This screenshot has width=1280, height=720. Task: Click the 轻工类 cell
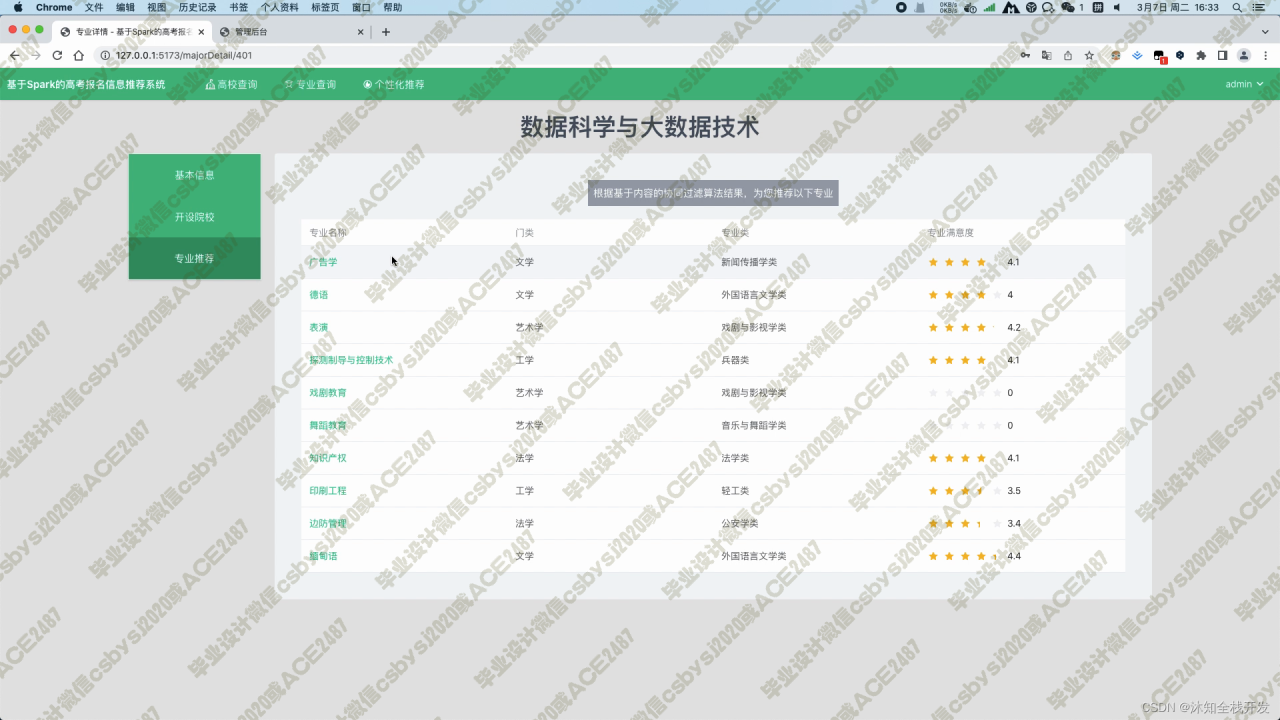(735, 491)
